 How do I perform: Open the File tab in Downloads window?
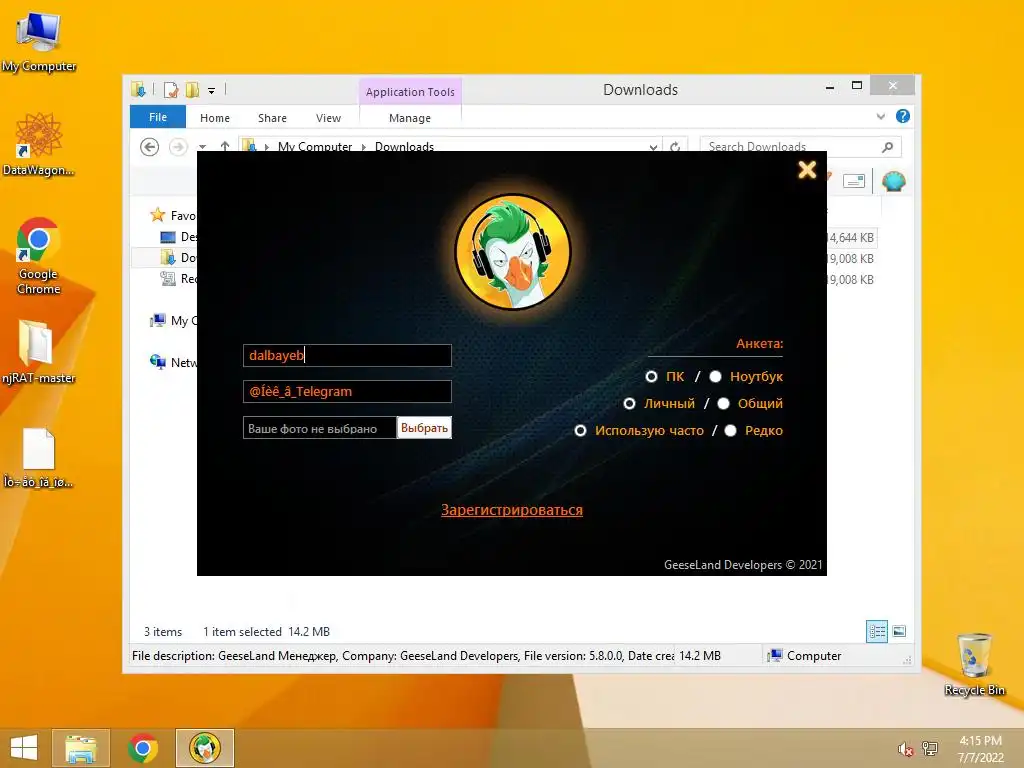[158, 117]
